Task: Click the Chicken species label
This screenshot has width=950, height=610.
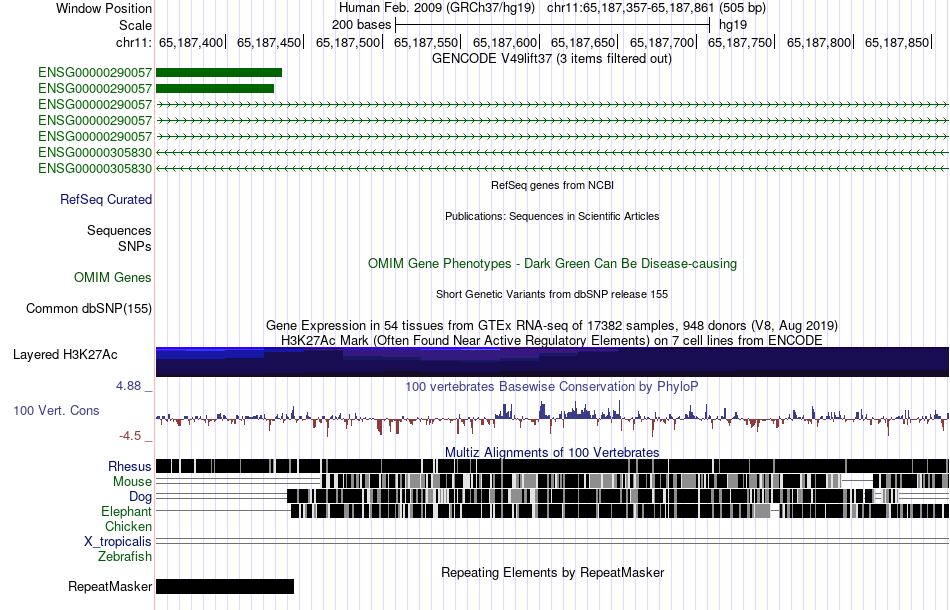Action: 128,526
